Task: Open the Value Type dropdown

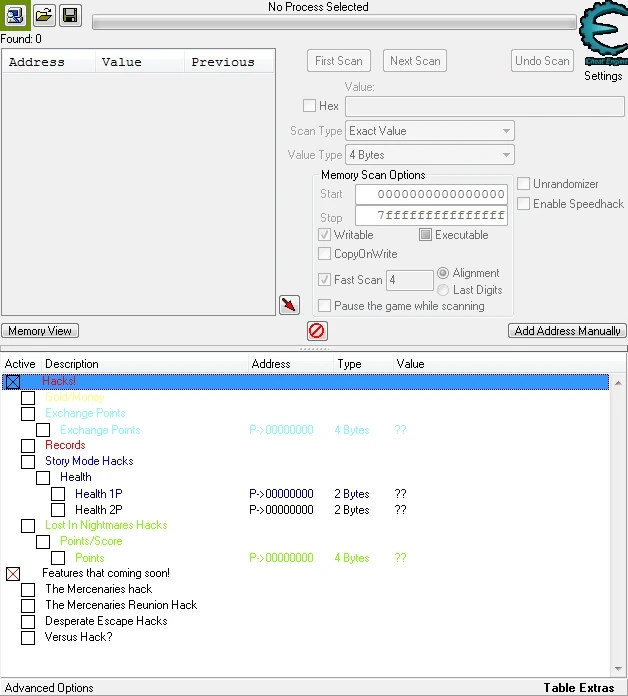Action: [x=430, y=155]
